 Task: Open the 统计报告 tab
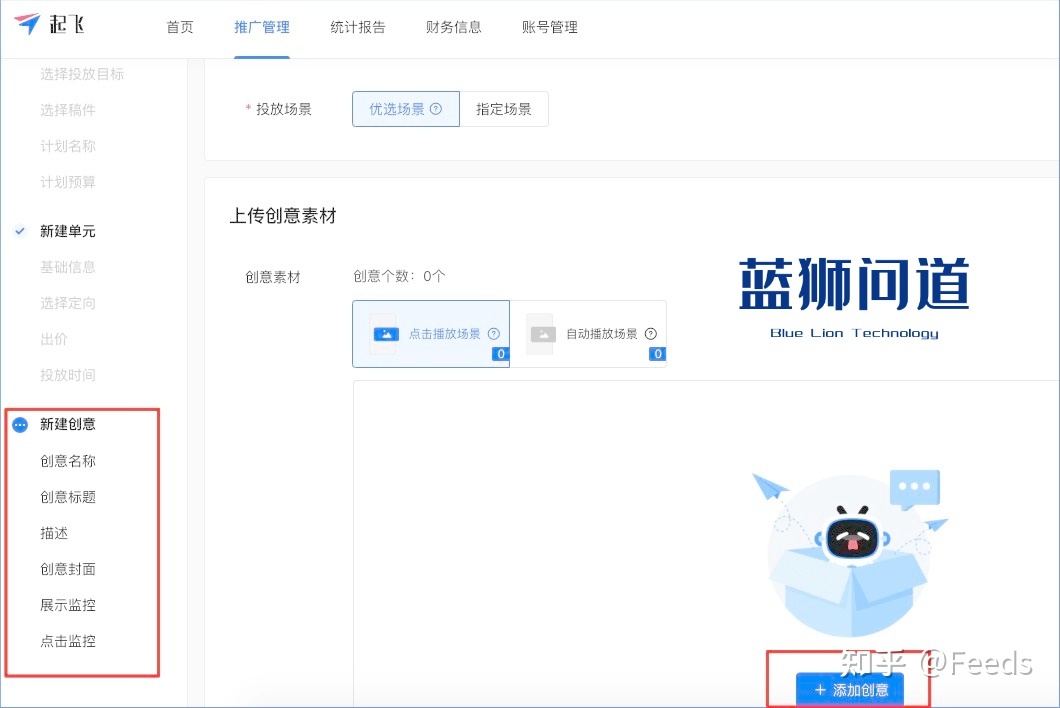tap(358, 27)
